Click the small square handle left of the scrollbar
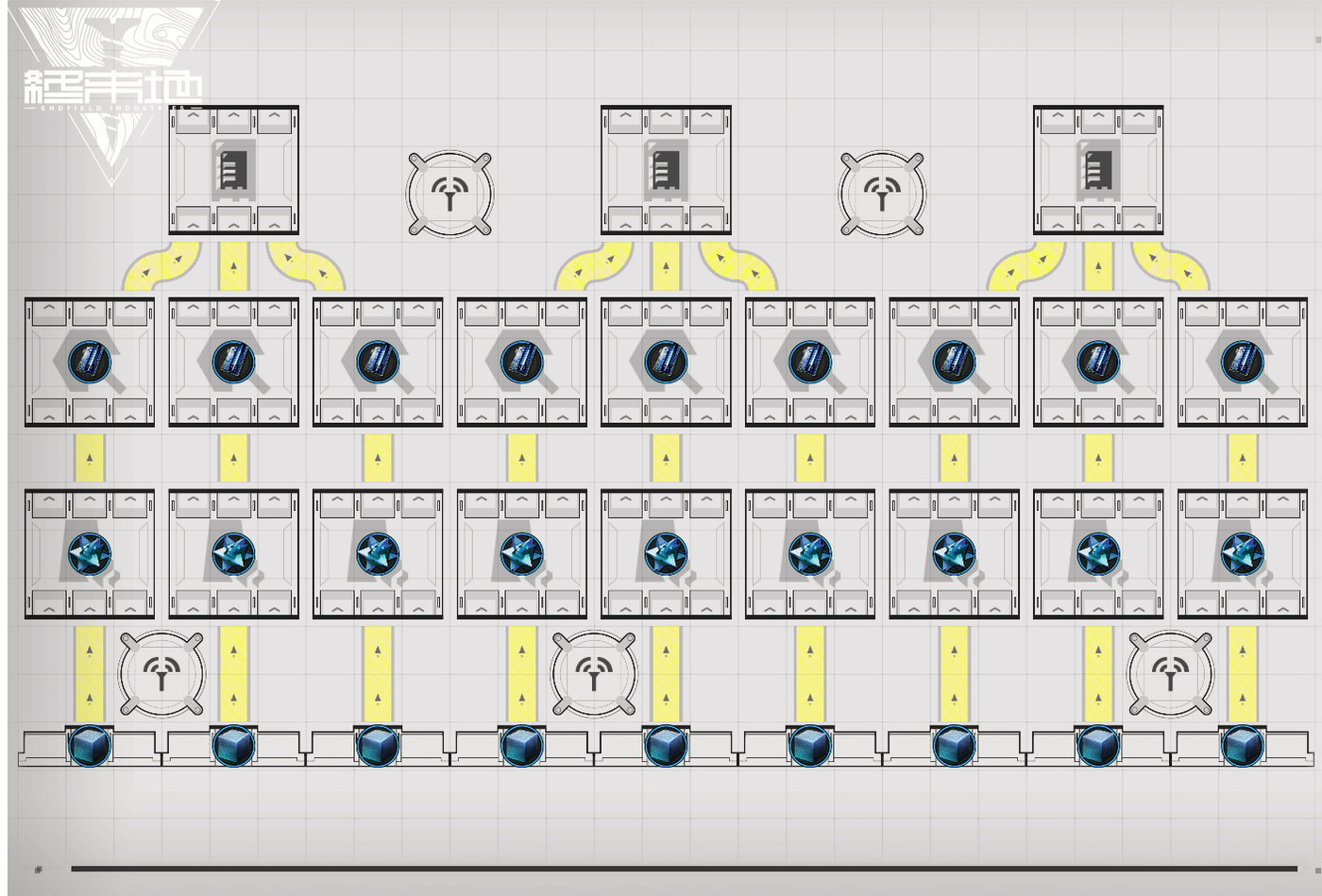 point(39,870)
